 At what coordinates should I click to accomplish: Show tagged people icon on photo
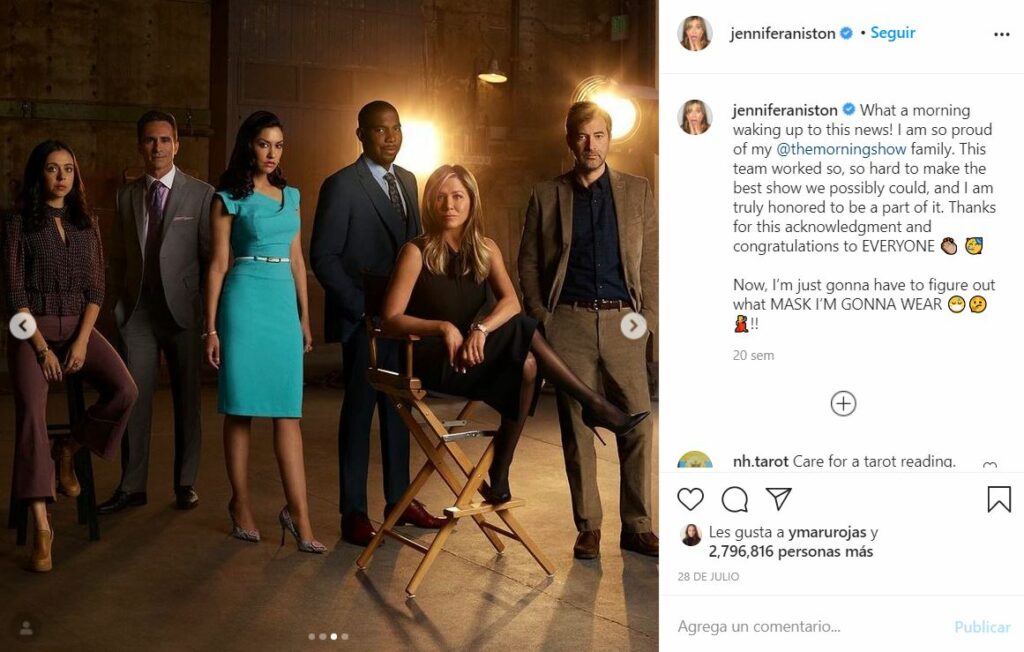click(x=27, y=628)
